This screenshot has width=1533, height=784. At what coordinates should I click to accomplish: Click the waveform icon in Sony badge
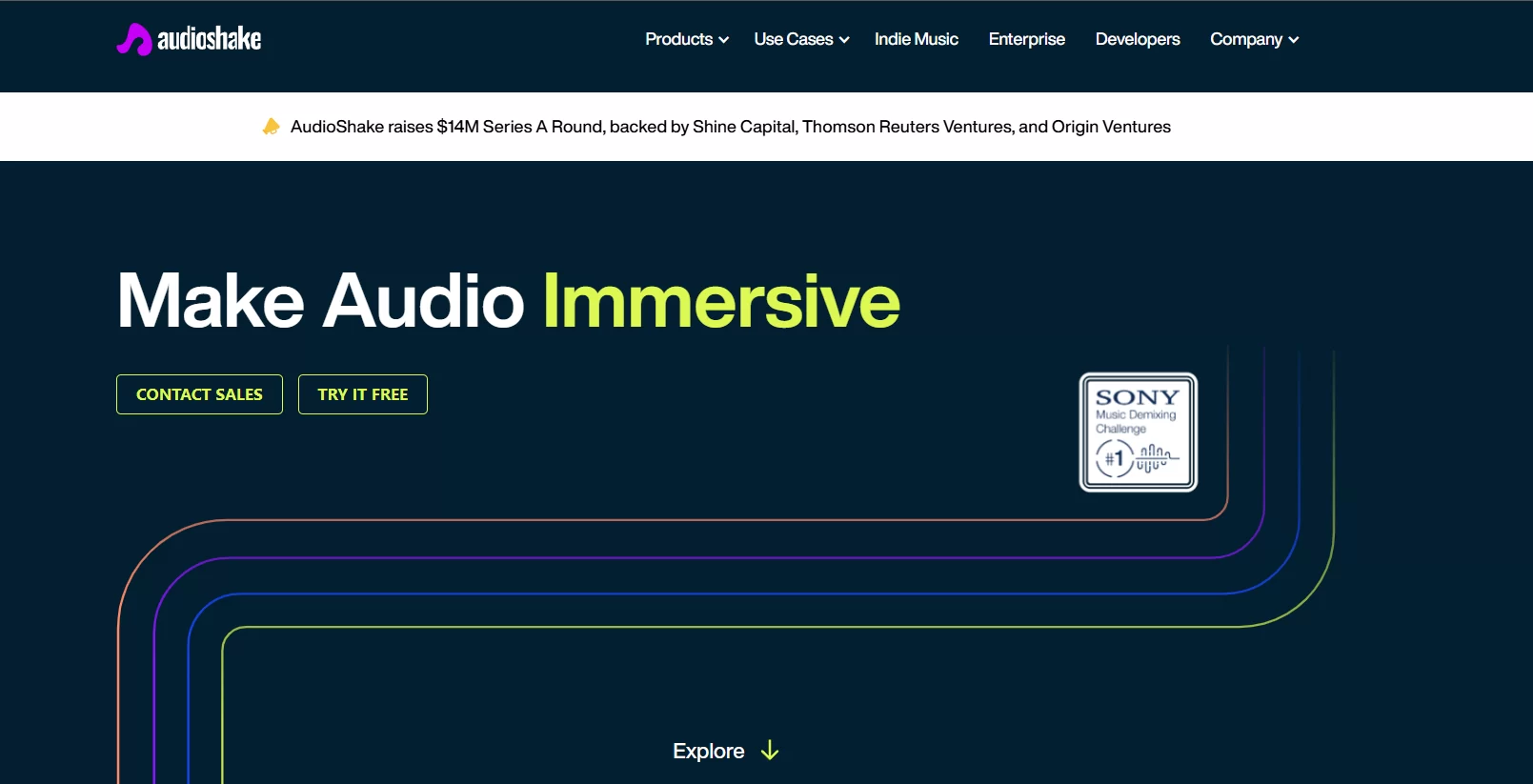1156,457
